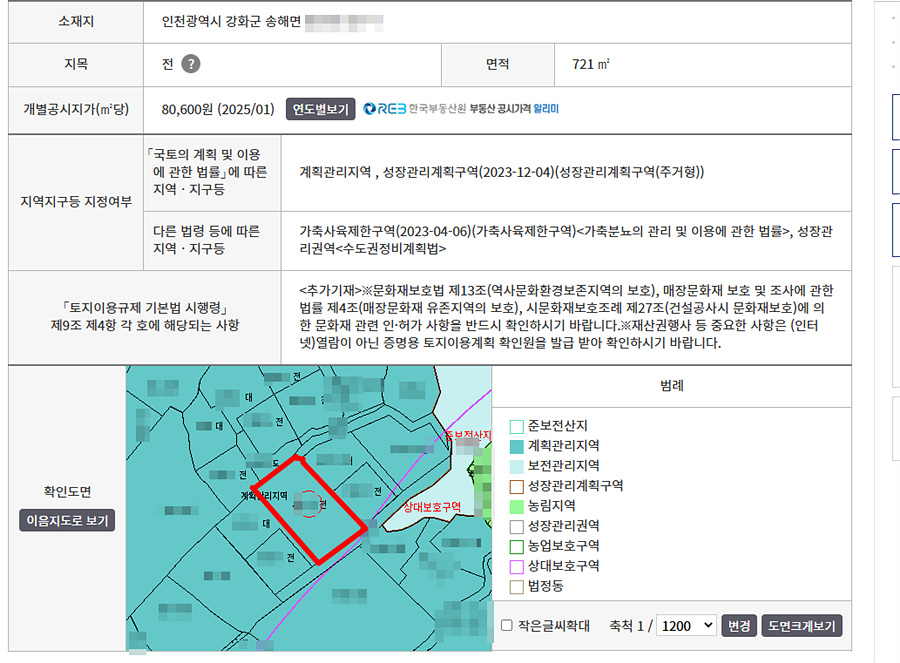This screenshot has width=900, height=663.
Task: Open 연도별보기 for yearly land prices
Action: coord(321,109)
